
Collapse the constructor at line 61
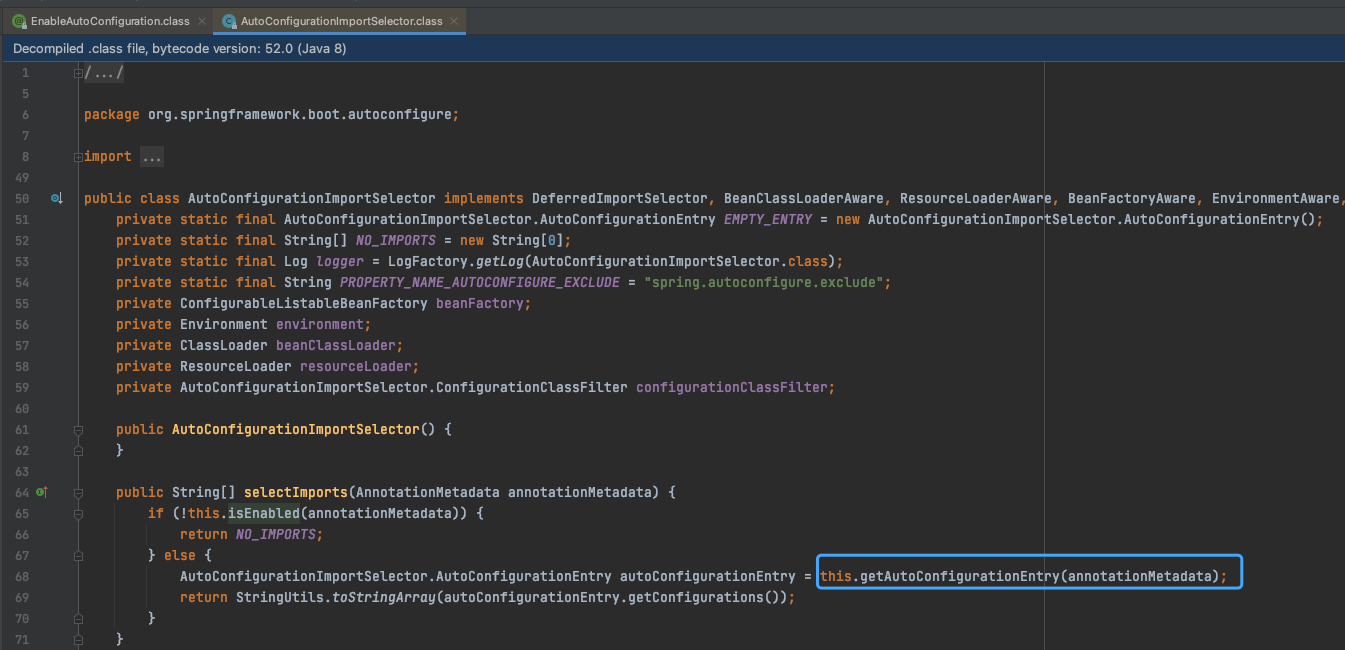pyautogui.click(x=78, y=430)
